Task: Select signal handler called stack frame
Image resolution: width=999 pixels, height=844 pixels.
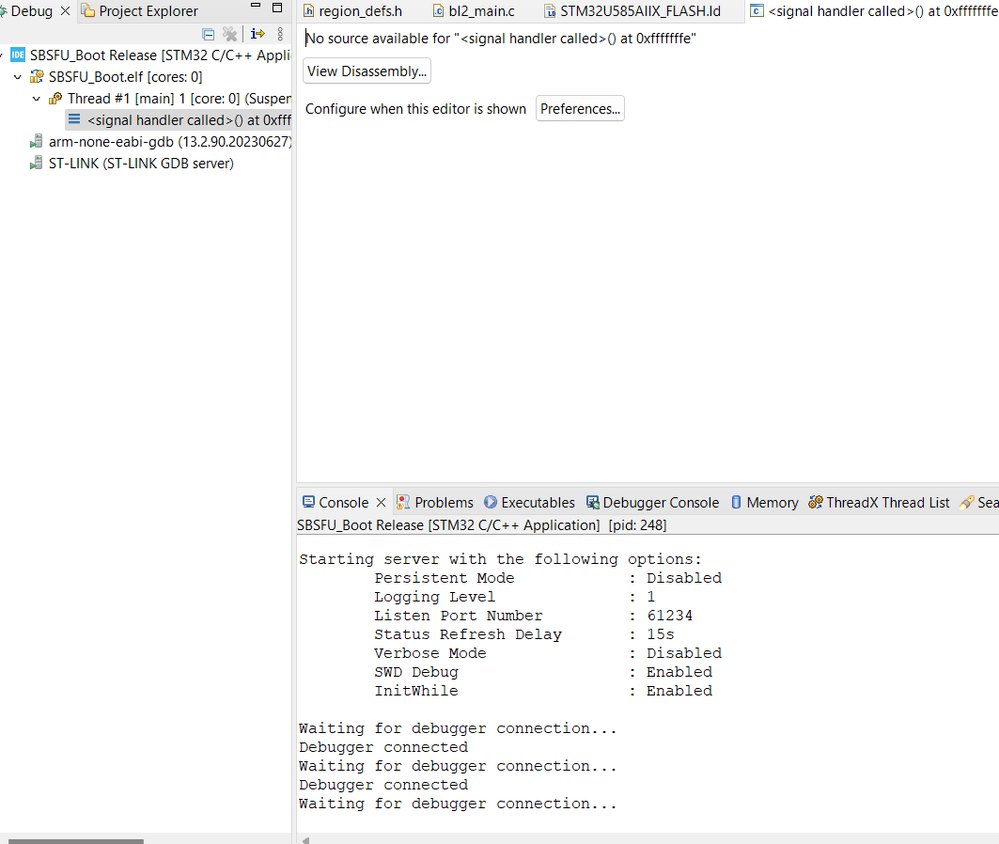Action: click(178, 120)
